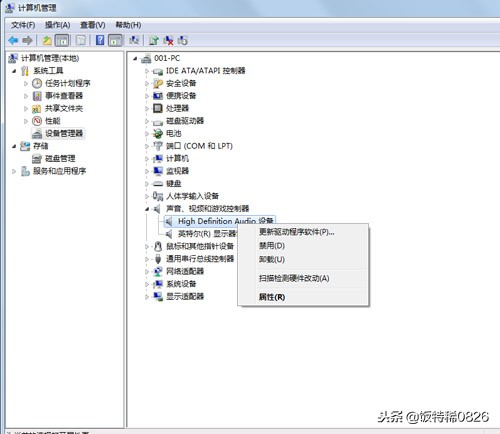
Task: Expand the 性能 node arrow
Action: (x=26, y=121)
